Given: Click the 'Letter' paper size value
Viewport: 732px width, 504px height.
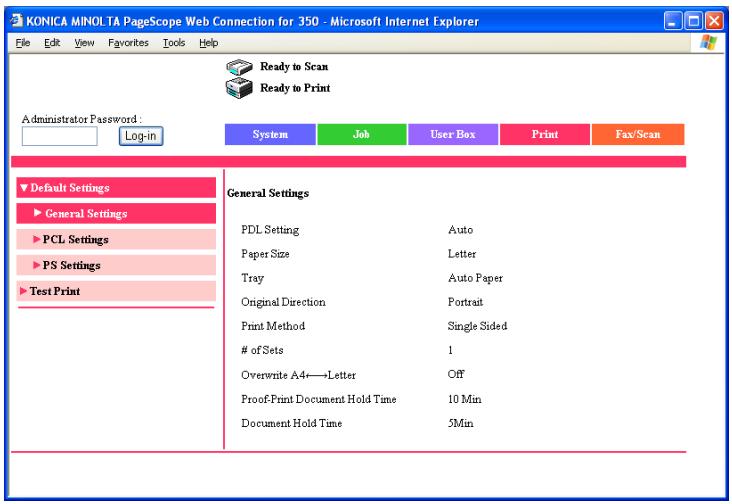Looking at the screenshot, I should click(462, 254).
